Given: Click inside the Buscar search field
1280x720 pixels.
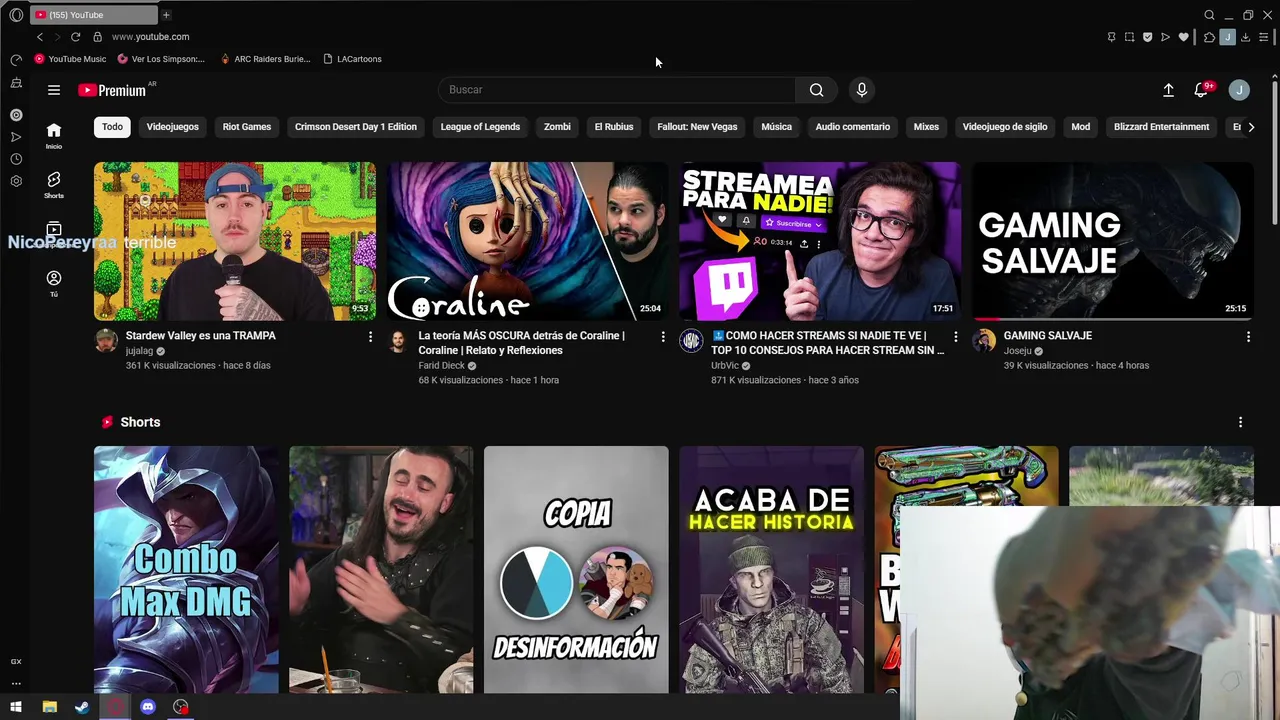Looking at the screenshot, I should point(617,90).
